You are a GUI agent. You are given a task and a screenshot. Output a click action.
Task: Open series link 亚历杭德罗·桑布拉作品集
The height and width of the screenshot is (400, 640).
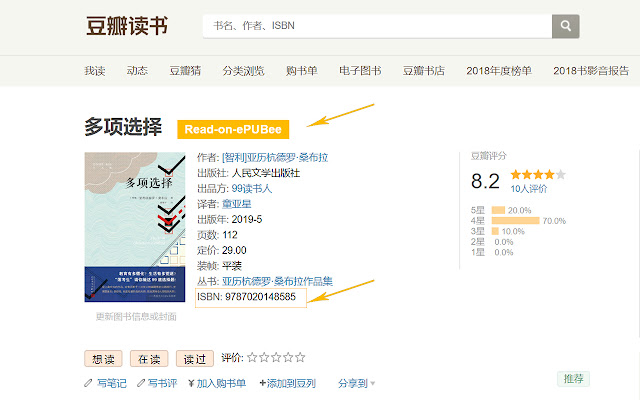pos(277,281)
